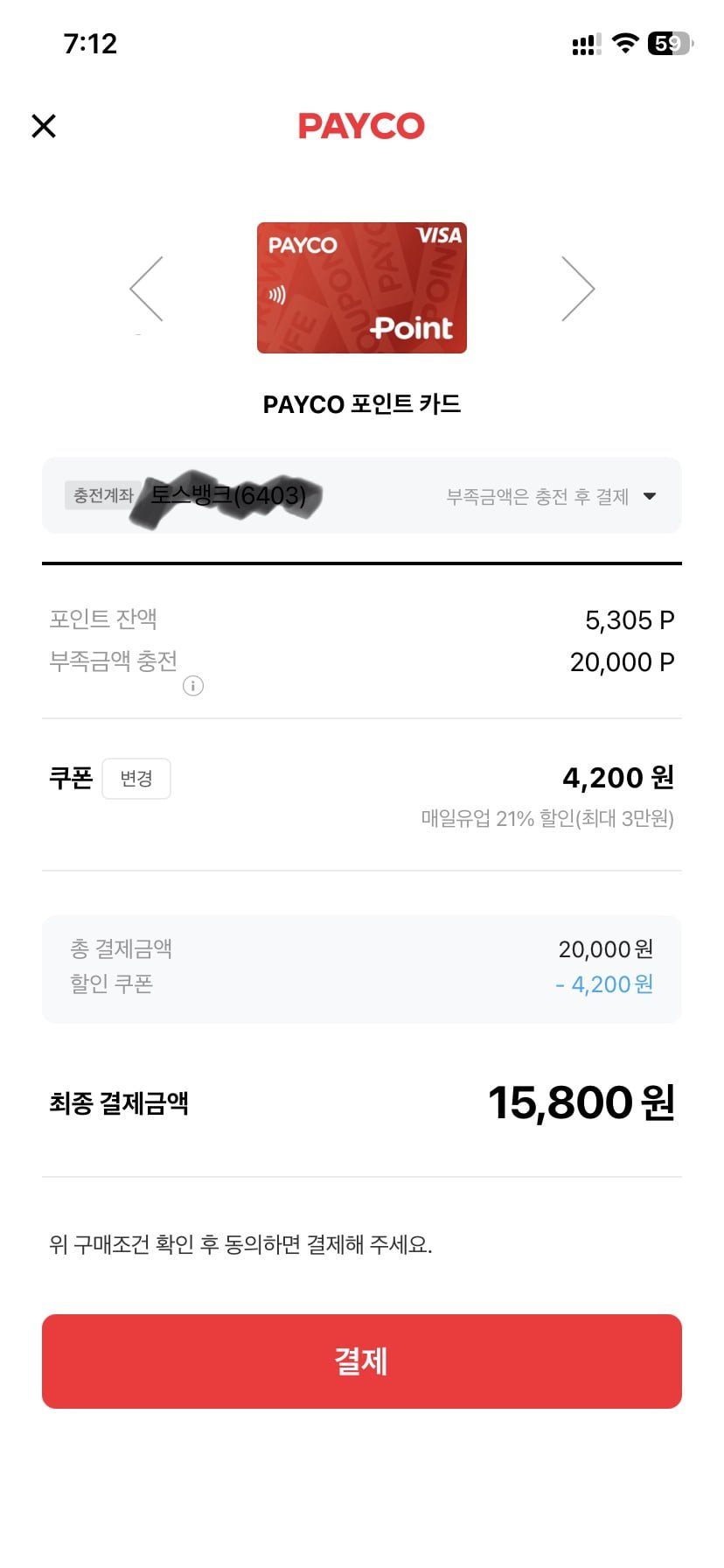Tap the PAYCO 포인트 카드 title

(361, 404)
